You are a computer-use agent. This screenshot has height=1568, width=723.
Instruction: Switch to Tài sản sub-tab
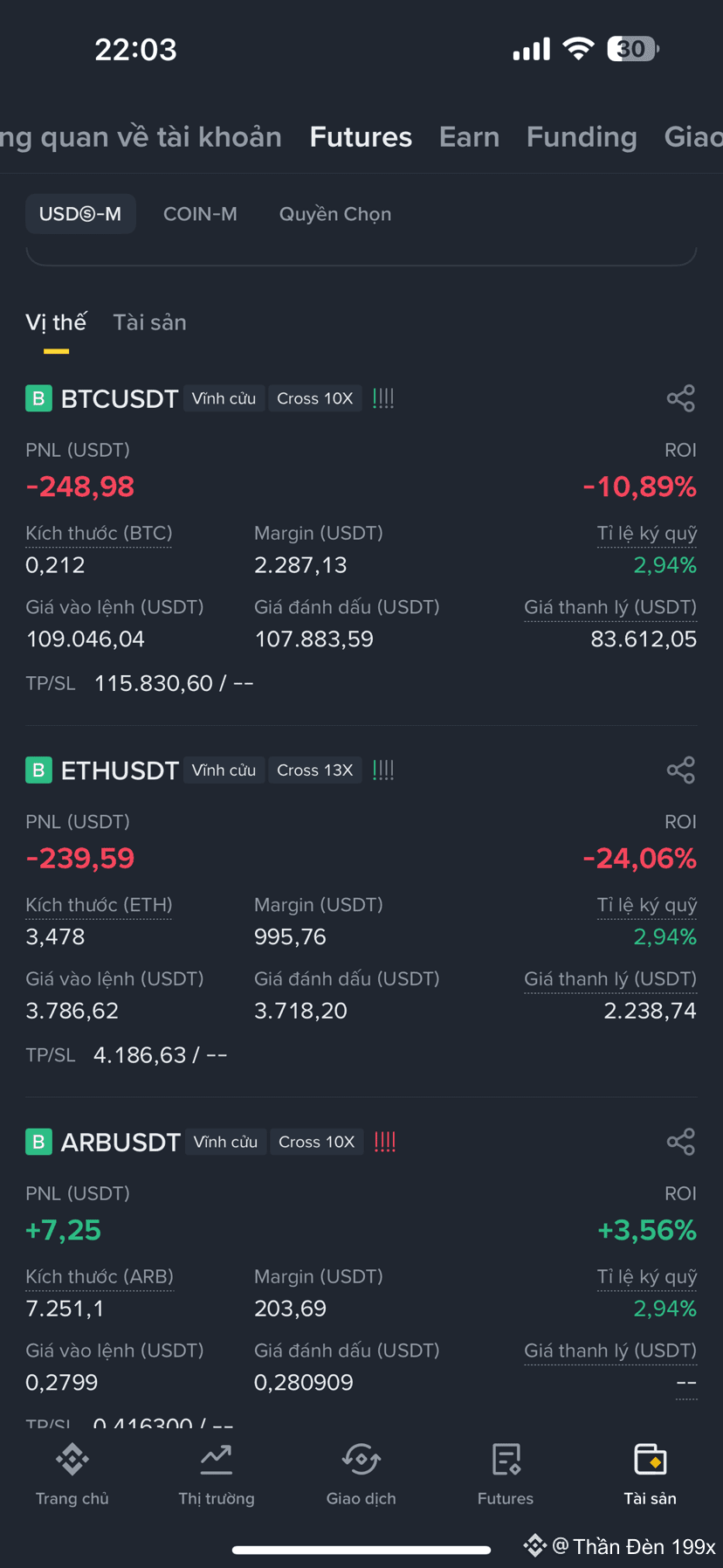(149, 322)
